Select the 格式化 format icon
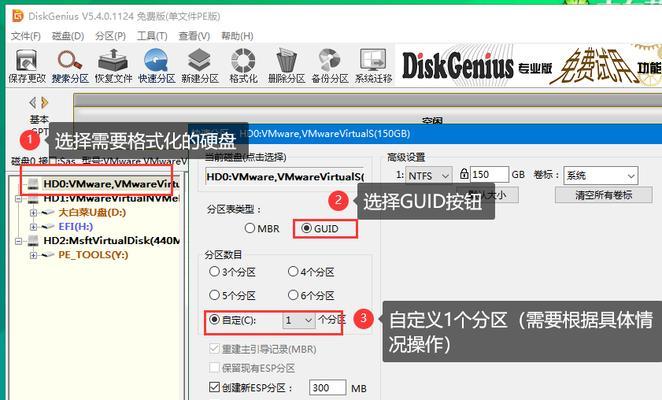Image resolution: width=662 pixels, height=400 pixels. [243, 65]
